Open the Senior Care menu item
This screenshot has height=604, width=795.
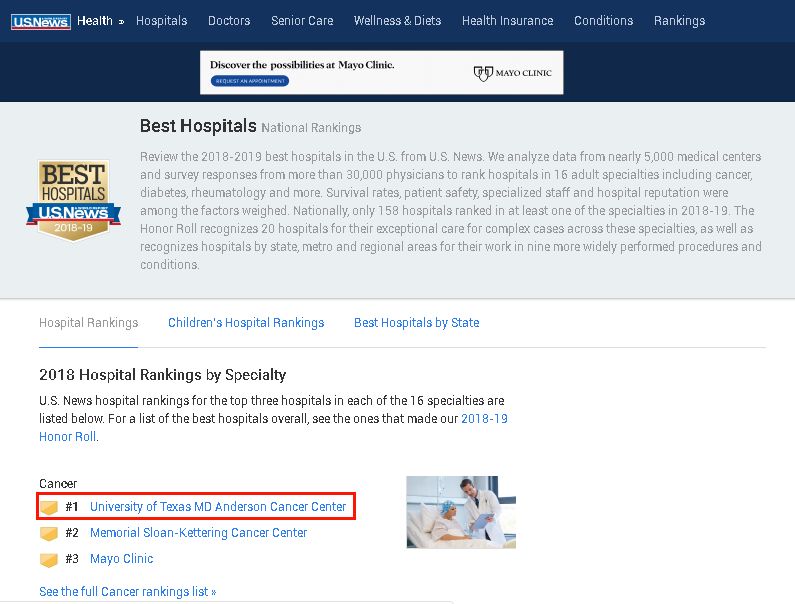(x=302, y=21)
